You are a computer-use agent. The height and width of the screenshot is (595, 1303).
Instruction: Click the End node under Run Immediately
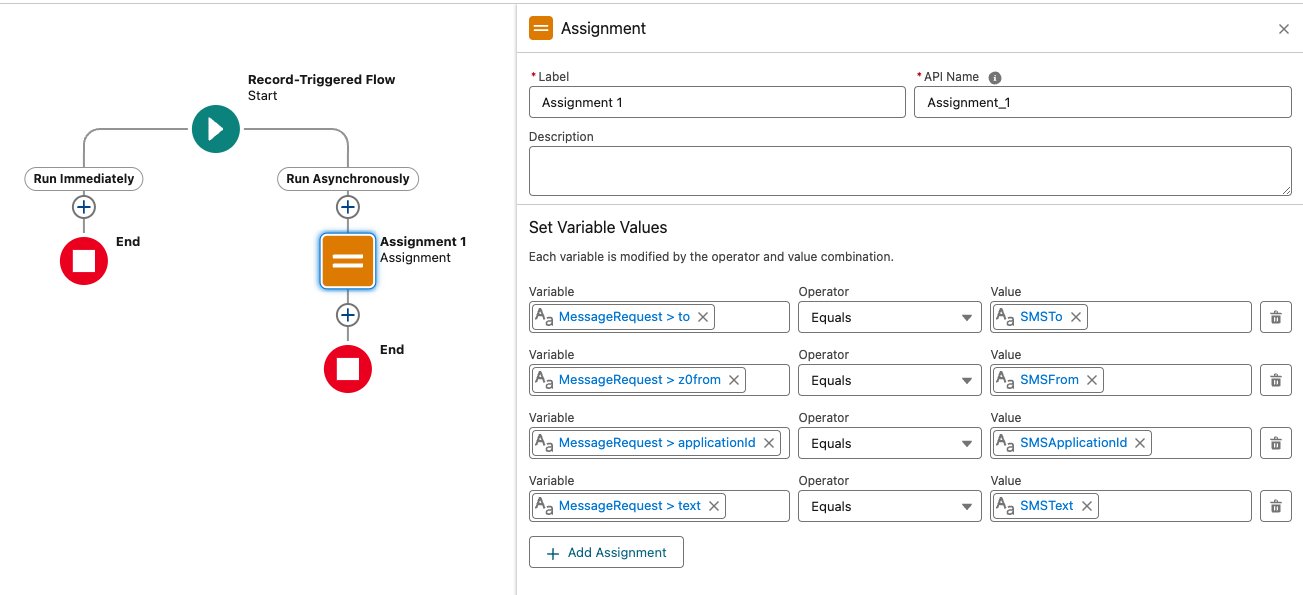tap(84, 261)
